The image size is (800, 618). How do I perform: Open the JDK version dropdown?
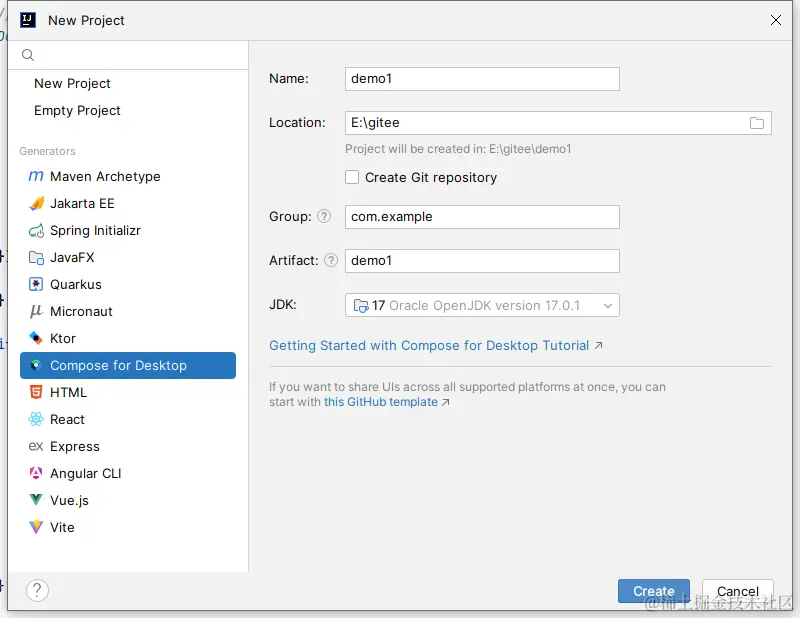click(482, 305)
